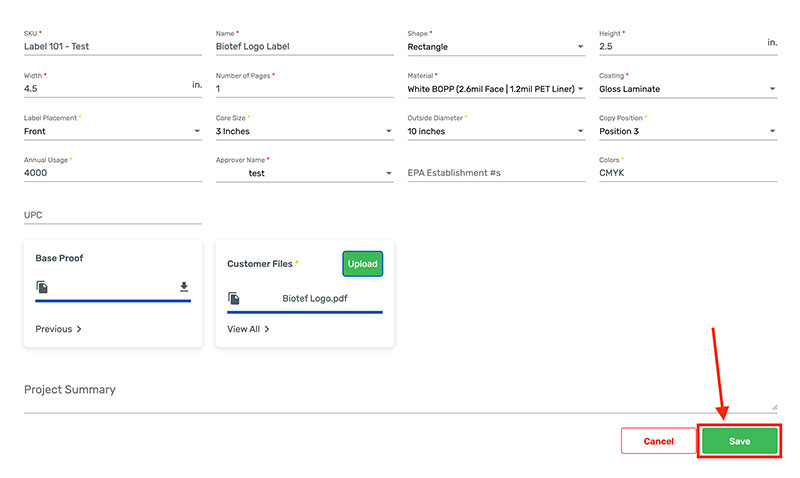
Task: Expand the Coating dropdown showing Gloss Laminate
Action: 688,89
